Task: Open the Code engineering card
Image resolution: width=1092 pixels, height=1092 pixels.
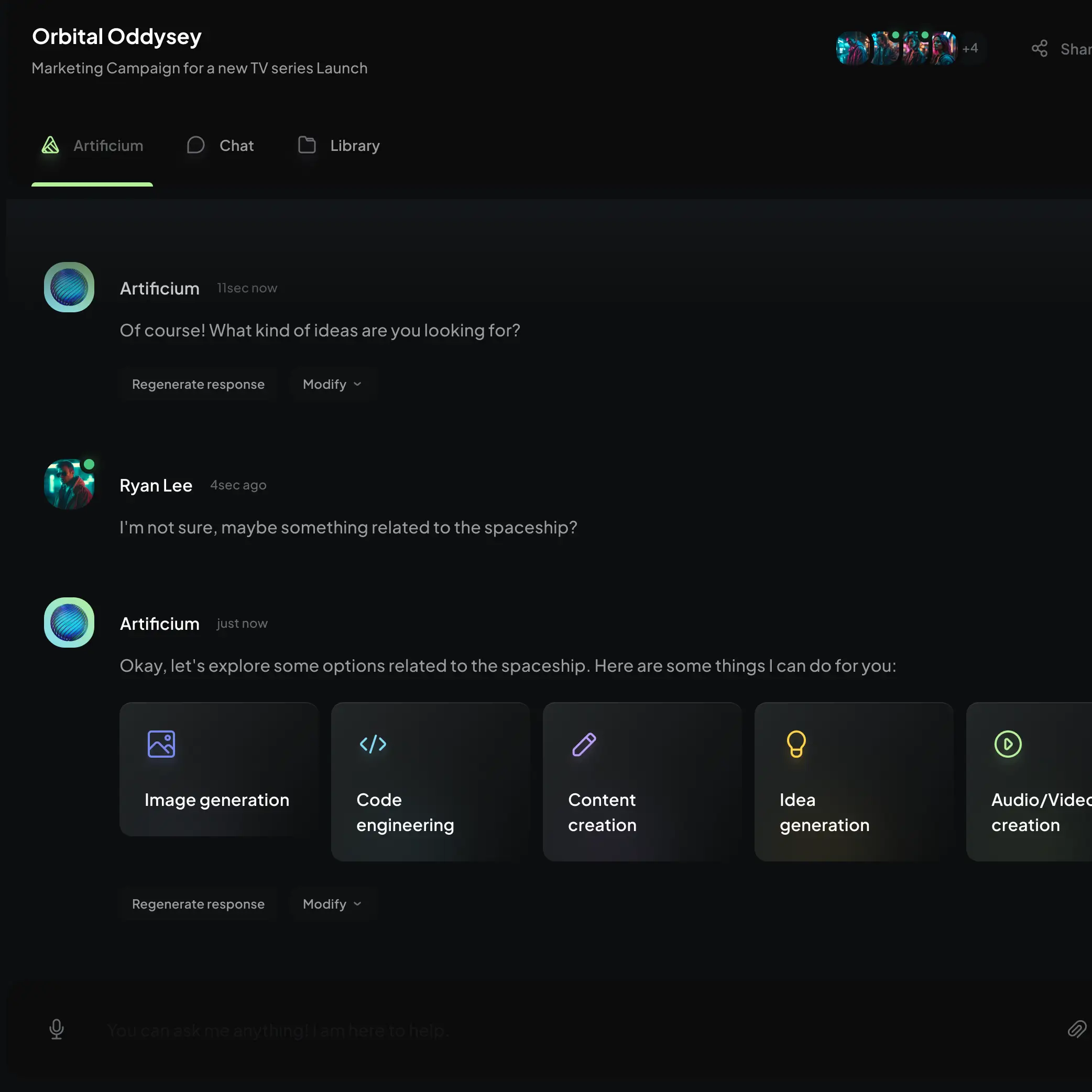Action: pos(430,782)
